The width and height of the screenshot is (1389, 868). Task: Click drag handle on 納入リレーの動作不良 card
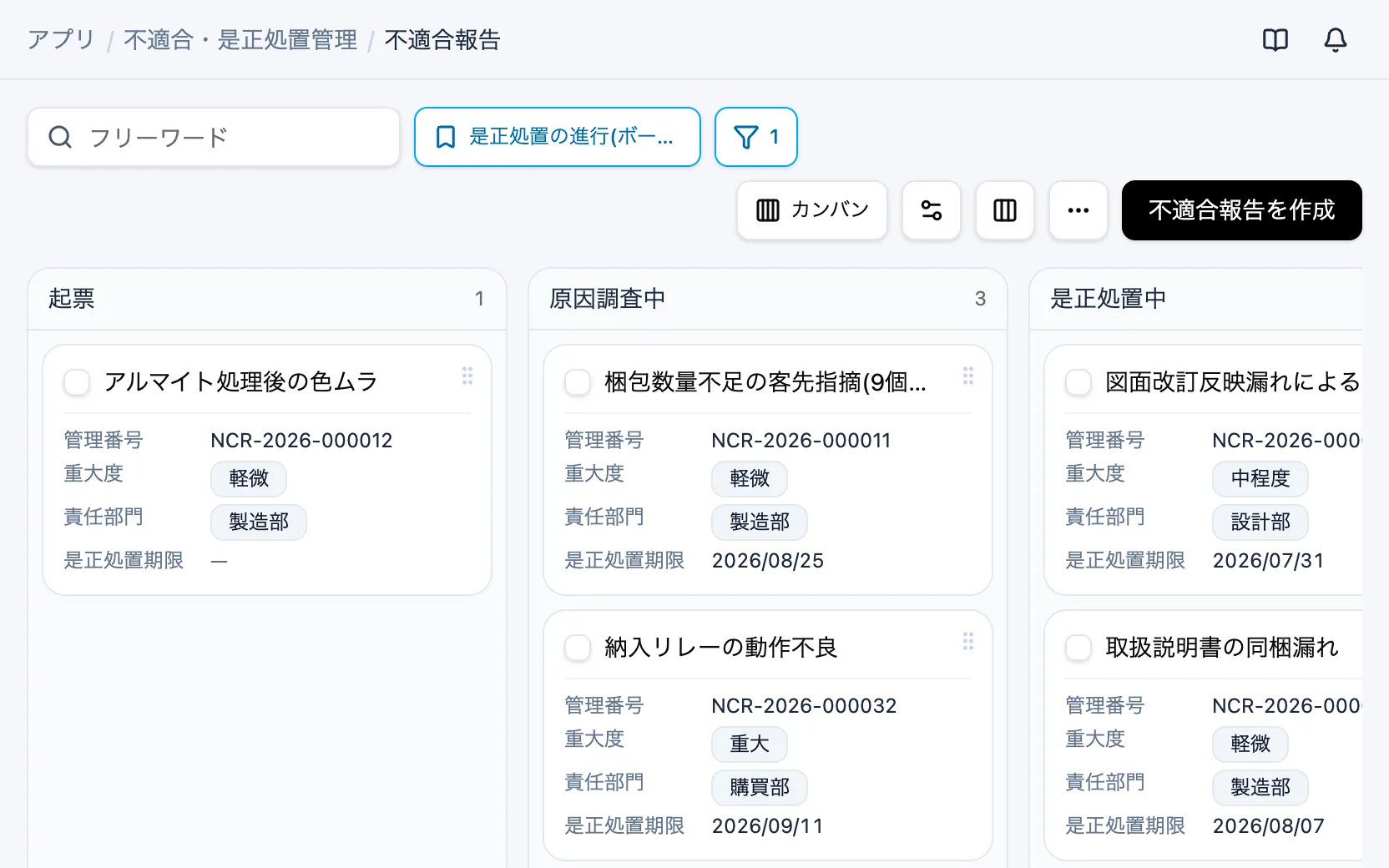pos(968,641)
